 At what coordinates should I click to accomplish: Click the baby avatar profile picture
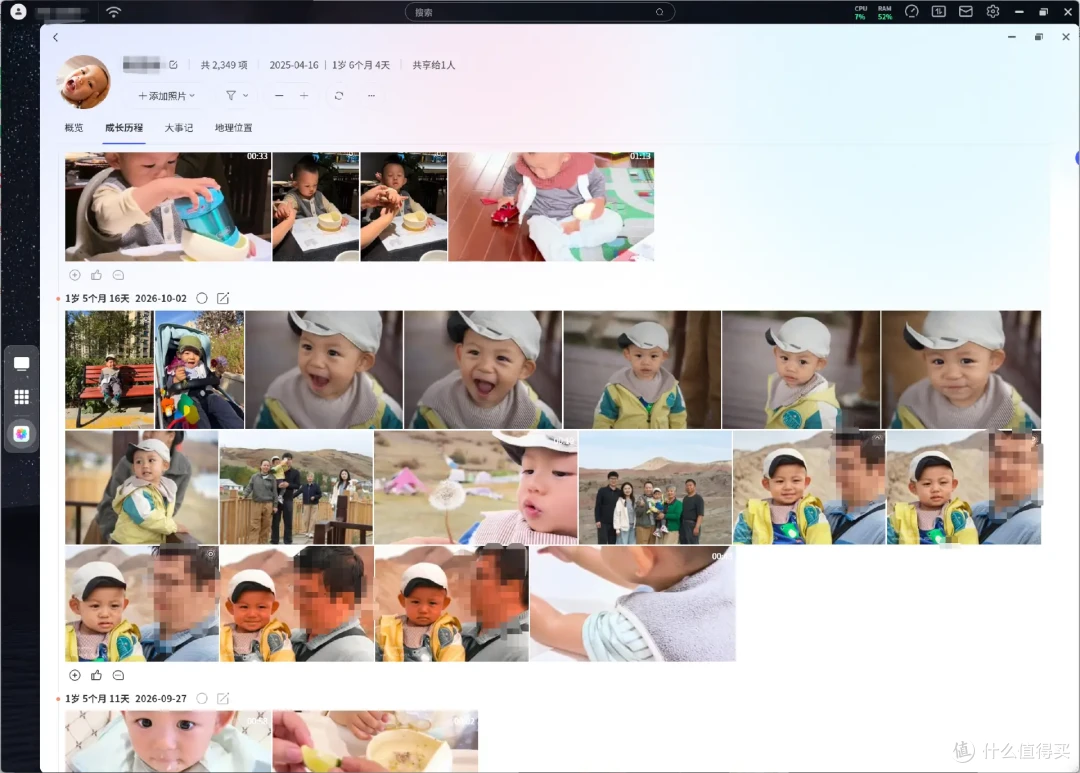[84, 82]
